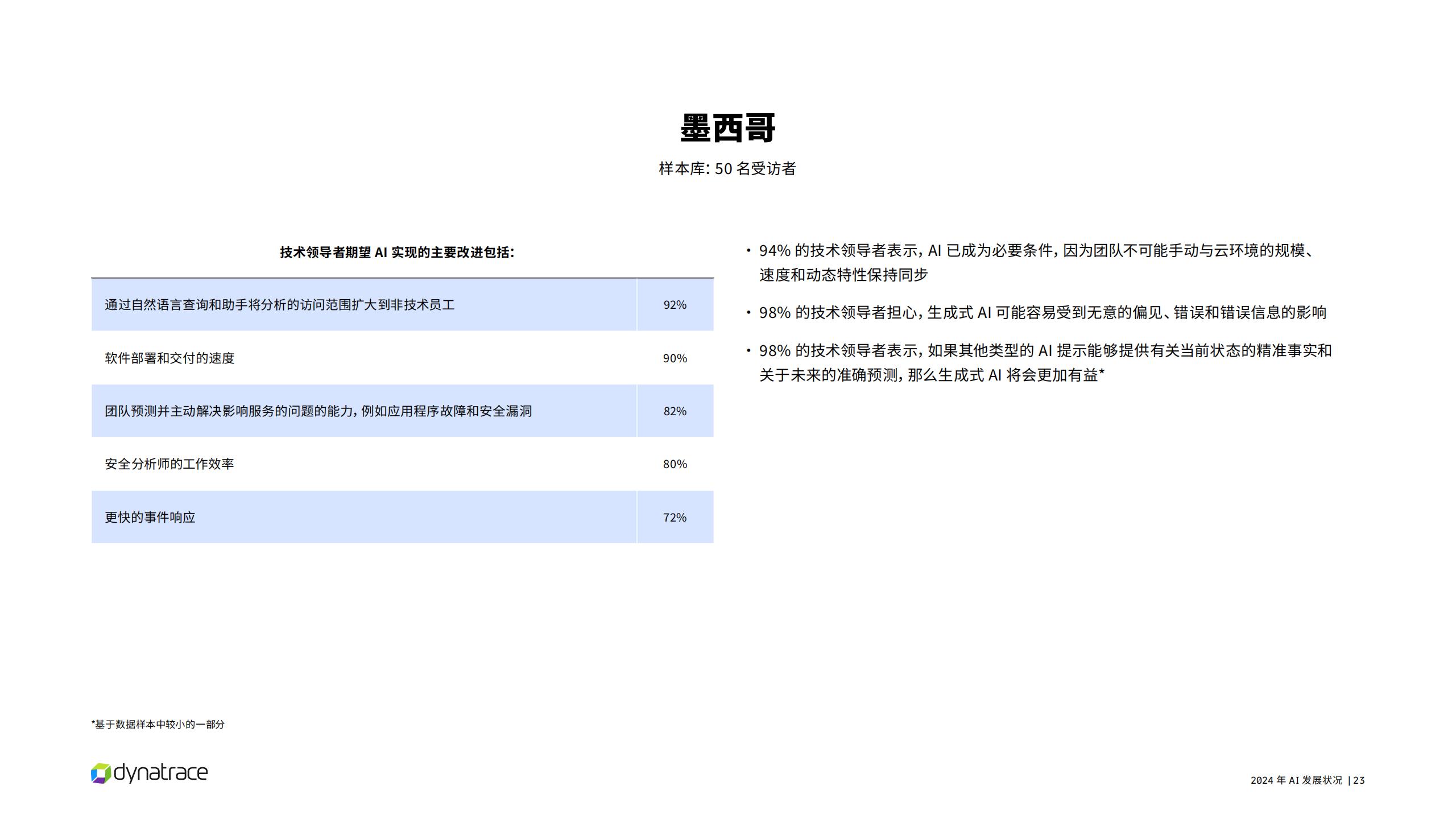
Task: Click the line 速度和动态特性保持同步
Action: click(843, 275)
